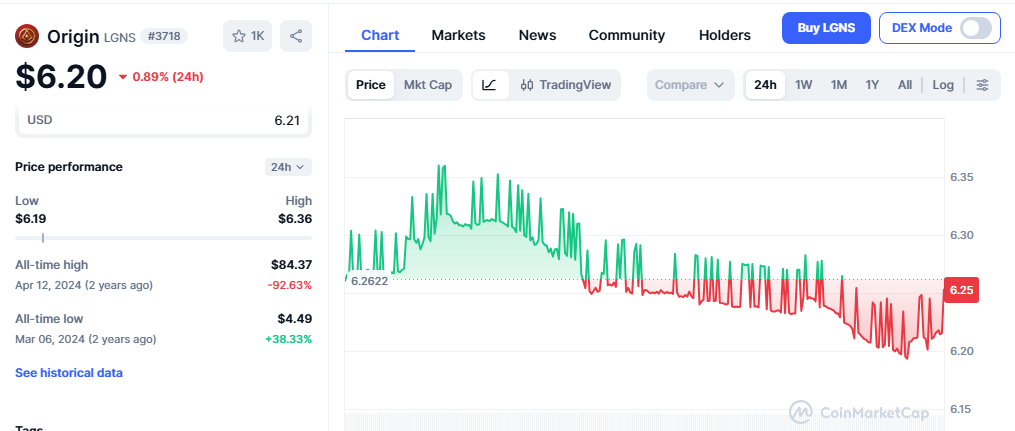1015x431 pixels.
Task: Switch chart to Mkt Cap view
Action: pos(427,85)
